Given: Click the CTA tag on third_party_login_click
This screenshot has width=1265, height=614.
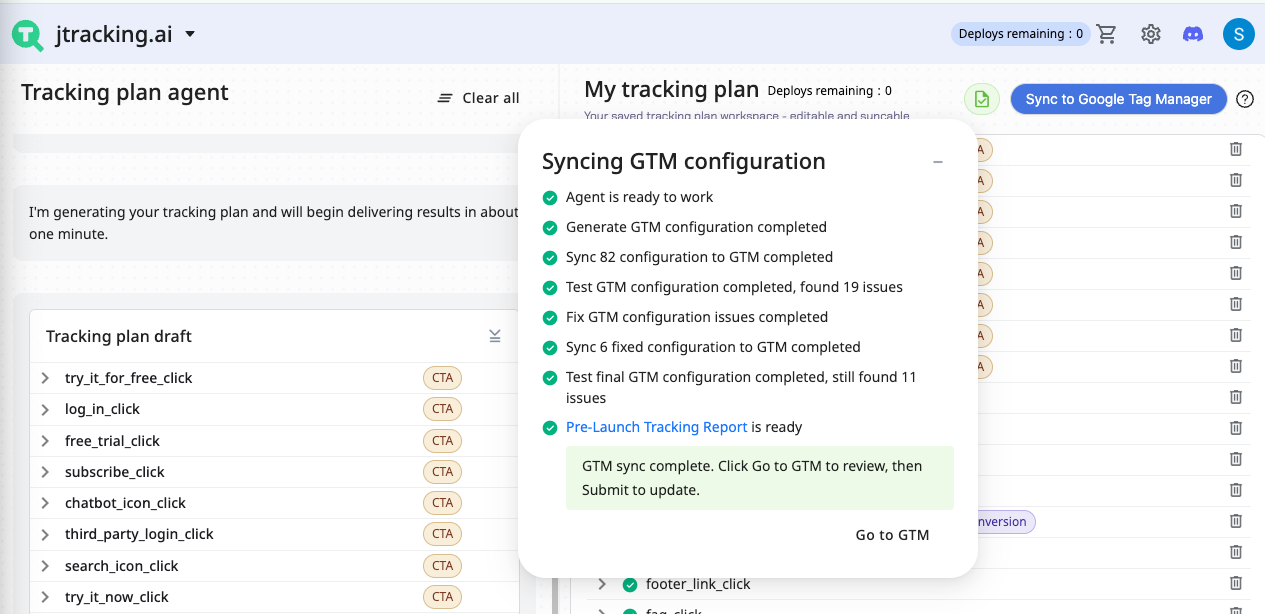Looking at the screenshot, I should (x=443, y=534).
